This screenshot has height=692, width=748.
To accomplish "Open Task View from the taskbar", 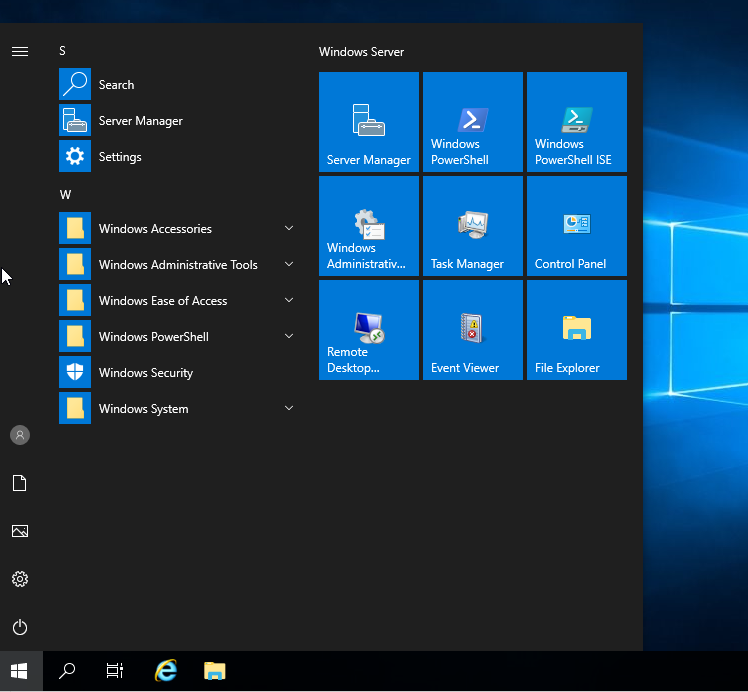I will [x=114, y=671].
